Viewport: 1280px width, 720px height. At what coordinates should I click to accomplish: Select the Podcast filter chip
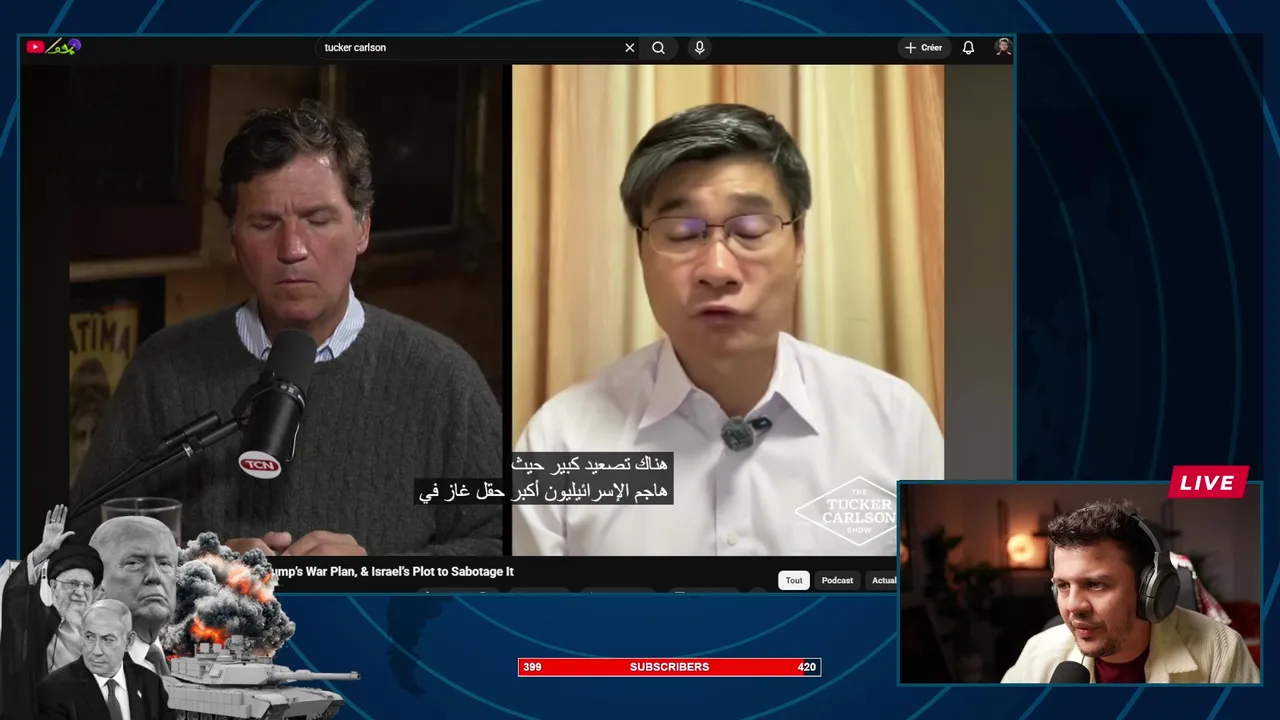[837, 580]
